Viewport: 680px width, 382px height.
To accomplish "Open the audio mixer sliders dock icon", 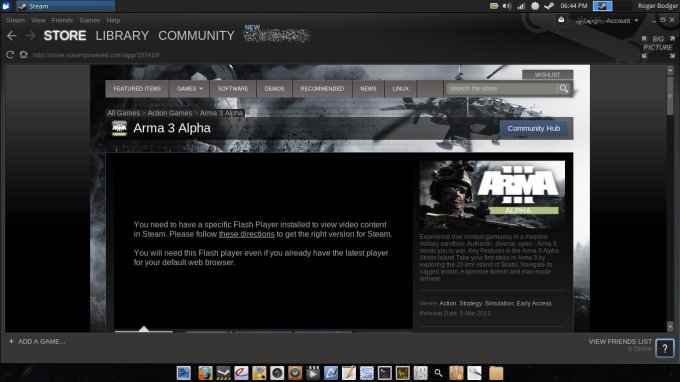I will pyautogui.click(x=420, y=373).
